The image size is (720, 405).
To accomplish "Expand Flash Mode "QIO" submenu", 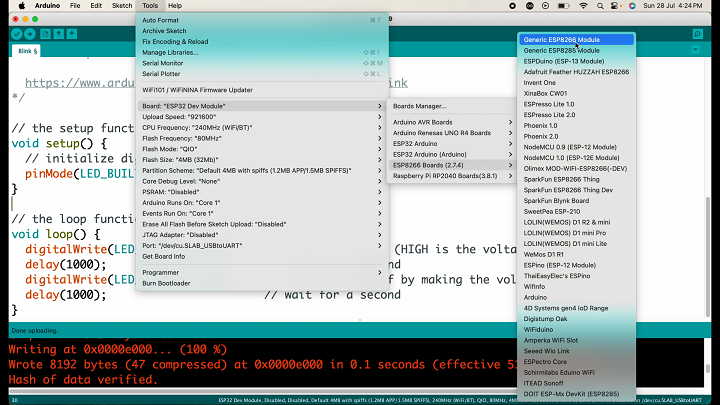I will click(262, 149).
